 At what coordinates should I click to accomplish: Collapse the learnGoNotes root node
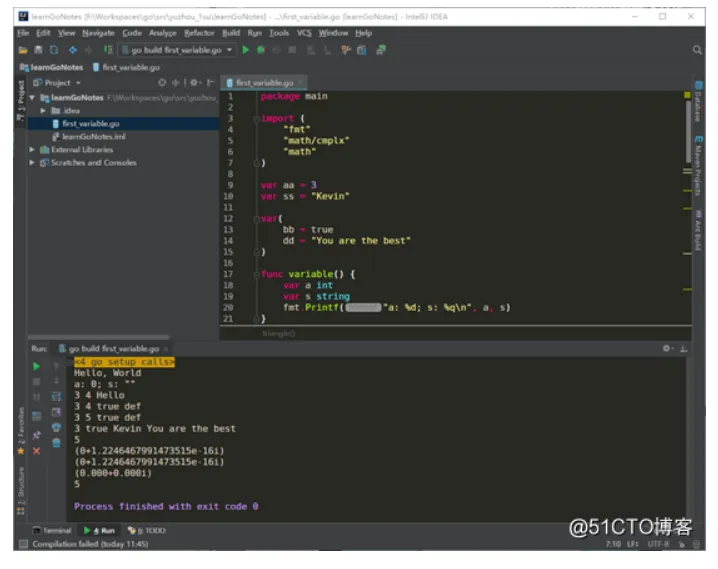(x=32, y=98)
